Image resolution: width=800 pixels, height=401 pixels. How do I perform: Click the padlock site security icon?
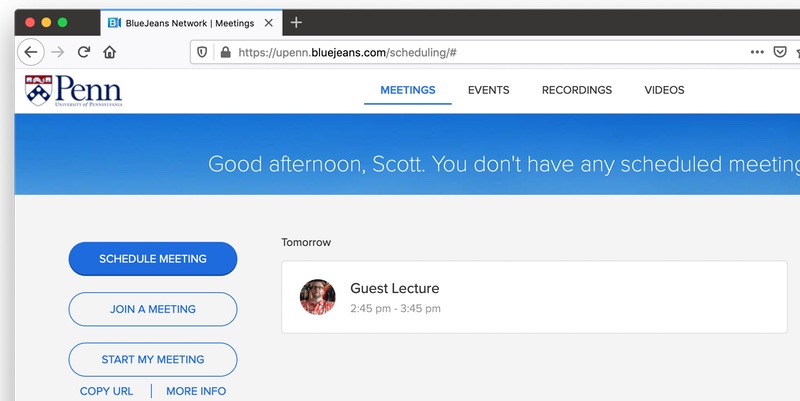pos(226,52)
